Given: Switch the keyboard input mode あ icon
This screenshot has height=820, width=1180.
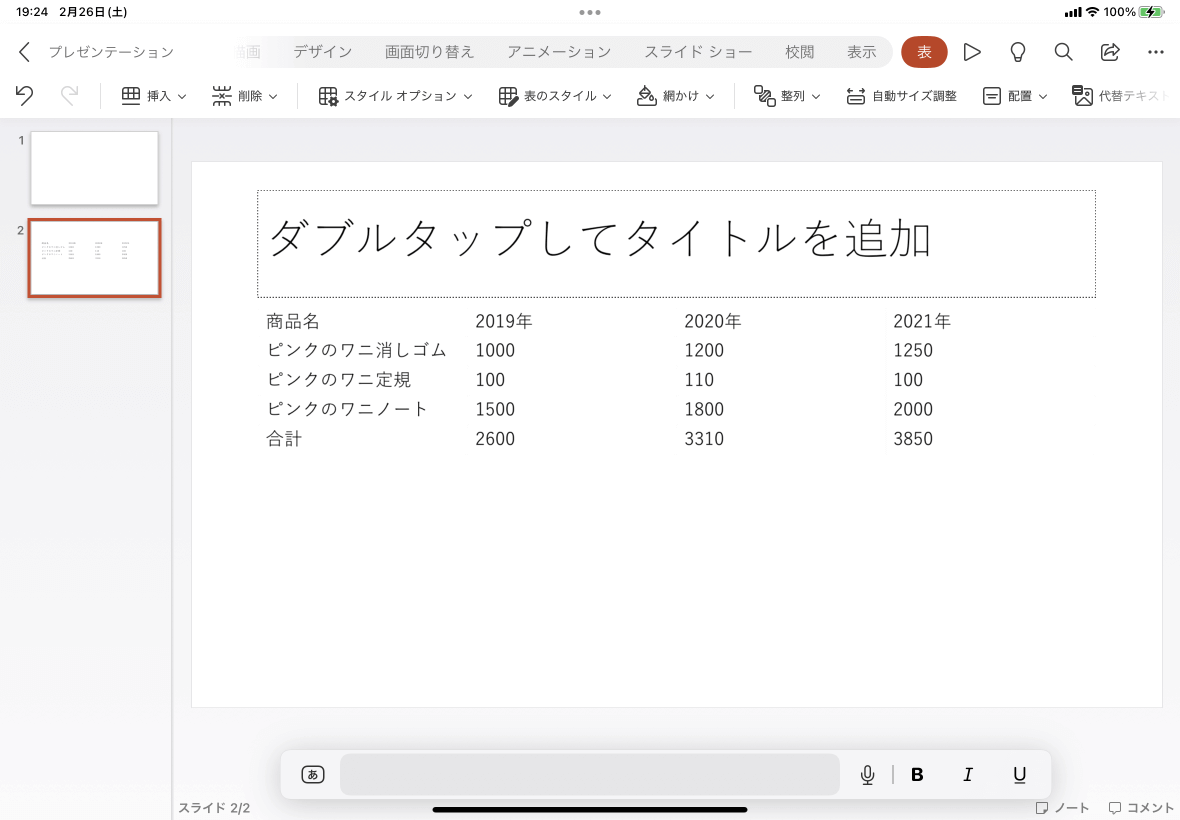Looking at the screenshot, I should pyautogui.click(x=313, y=774).
